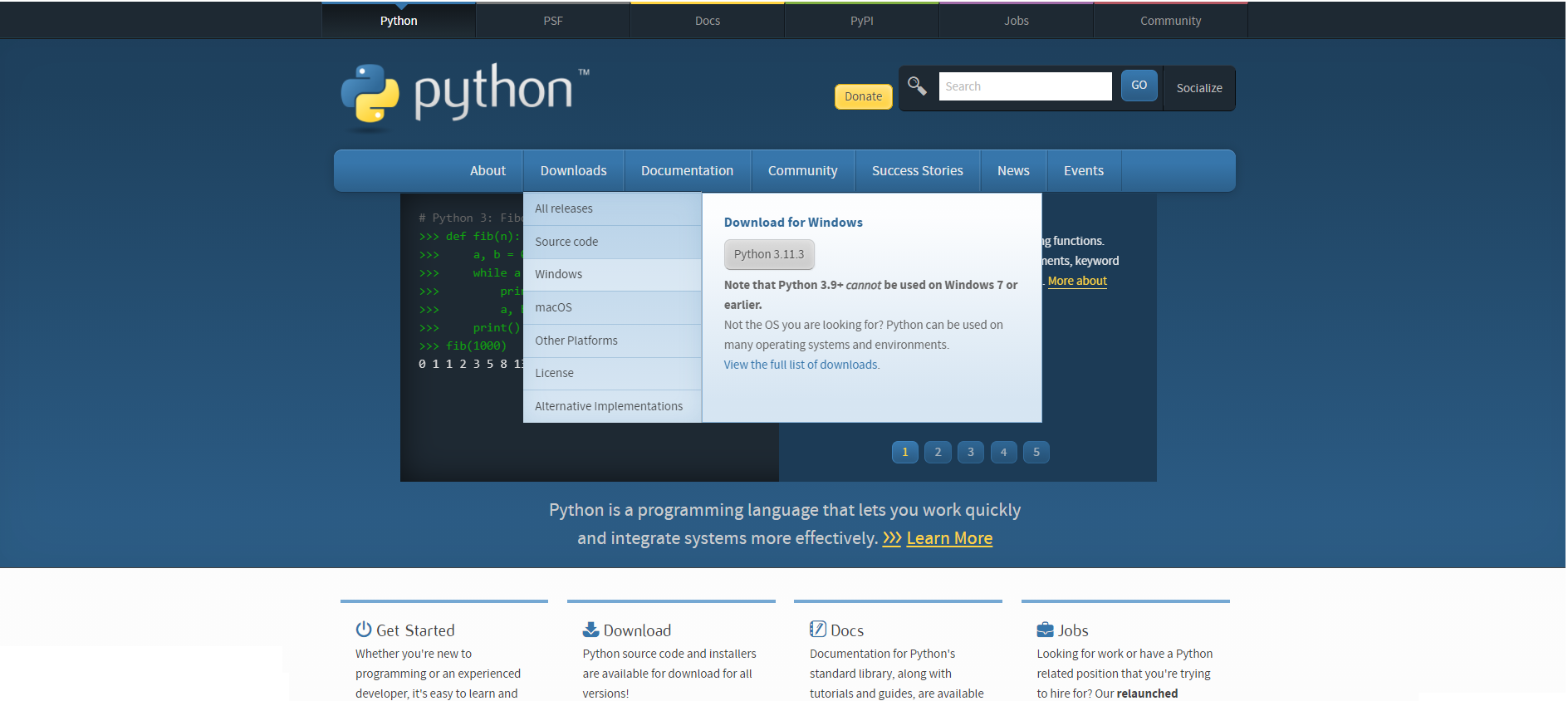Viewport: 1568px width, 701px height.
Task: Follow the More about link
Action: 1077,281
